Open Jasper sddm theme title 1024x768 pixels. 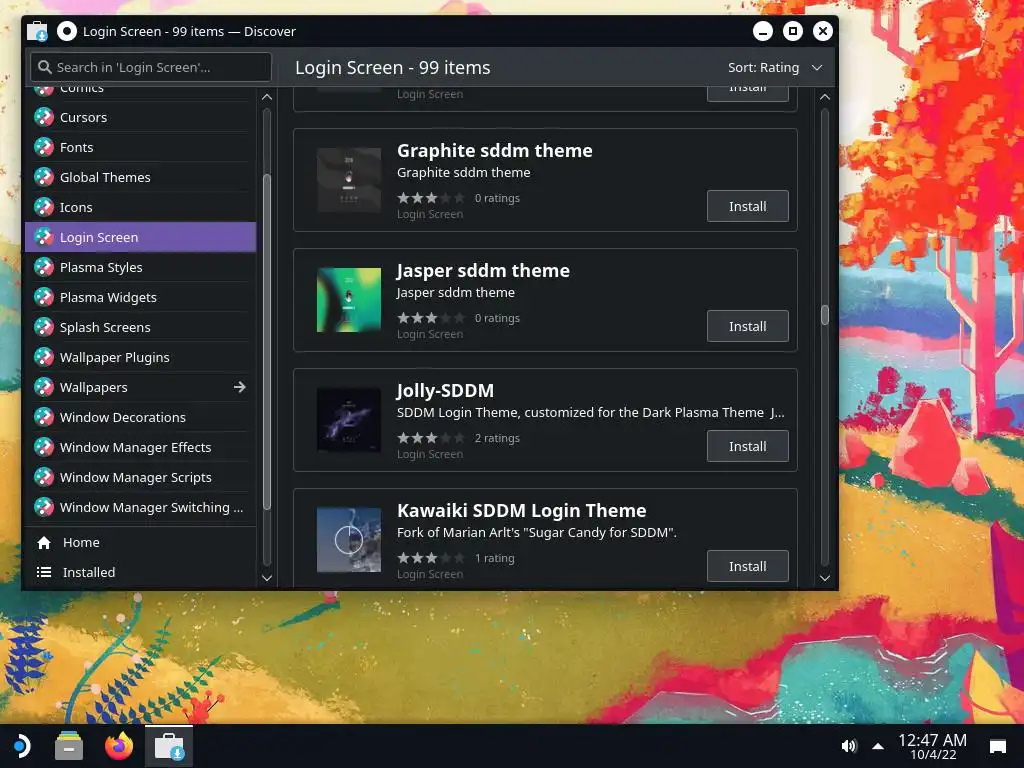click(x=483, y=271)
